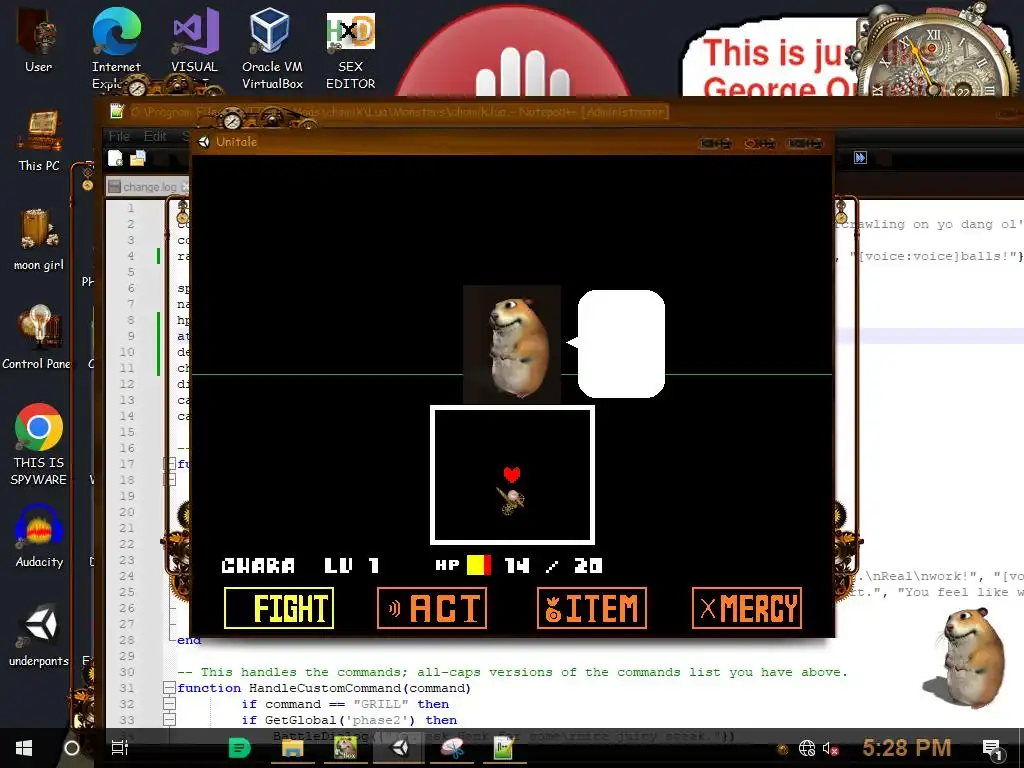Open File Explorer from the taskbar
This screenshot has height=768, width=1024.
pos(292,748)
